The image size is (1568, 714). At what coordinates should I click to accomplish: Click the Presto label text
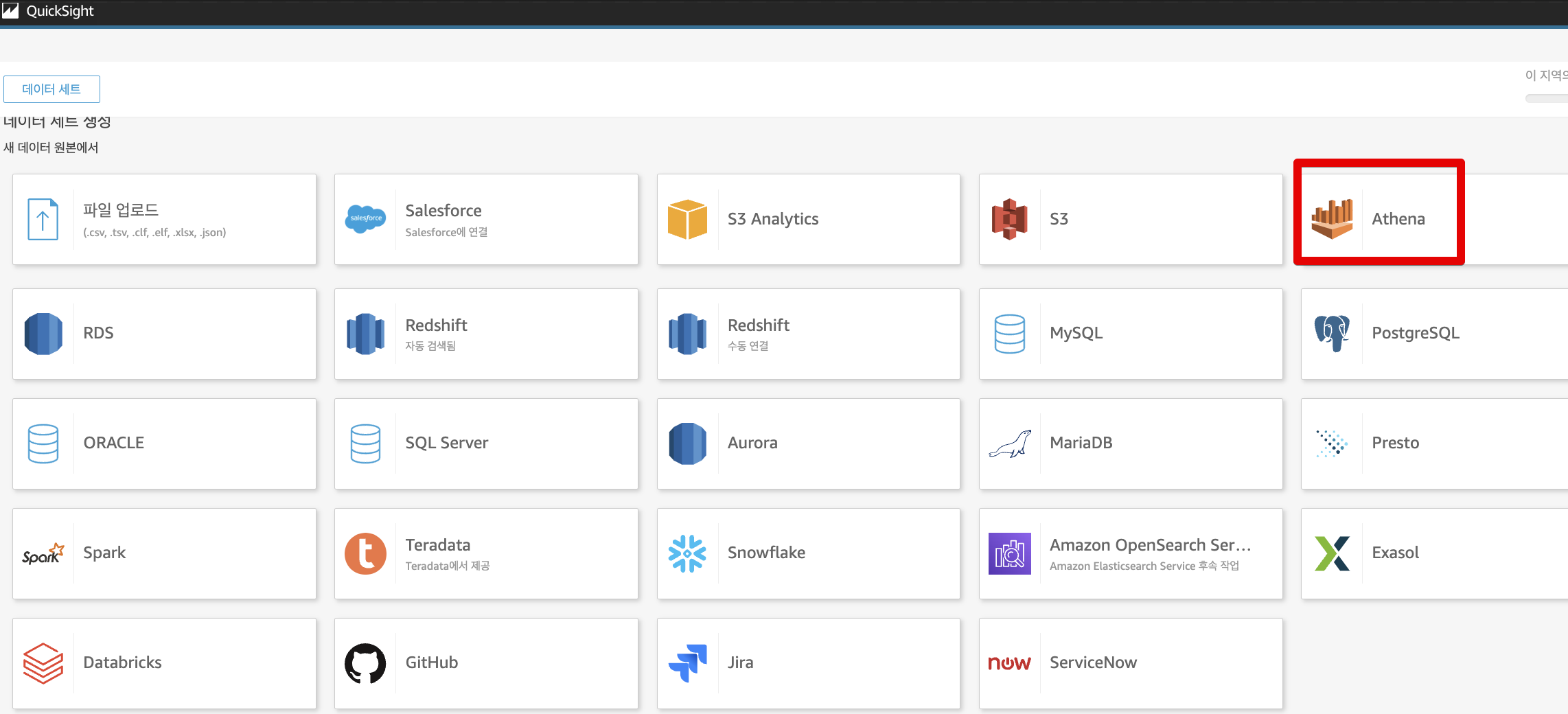(x=1396, y=443)
